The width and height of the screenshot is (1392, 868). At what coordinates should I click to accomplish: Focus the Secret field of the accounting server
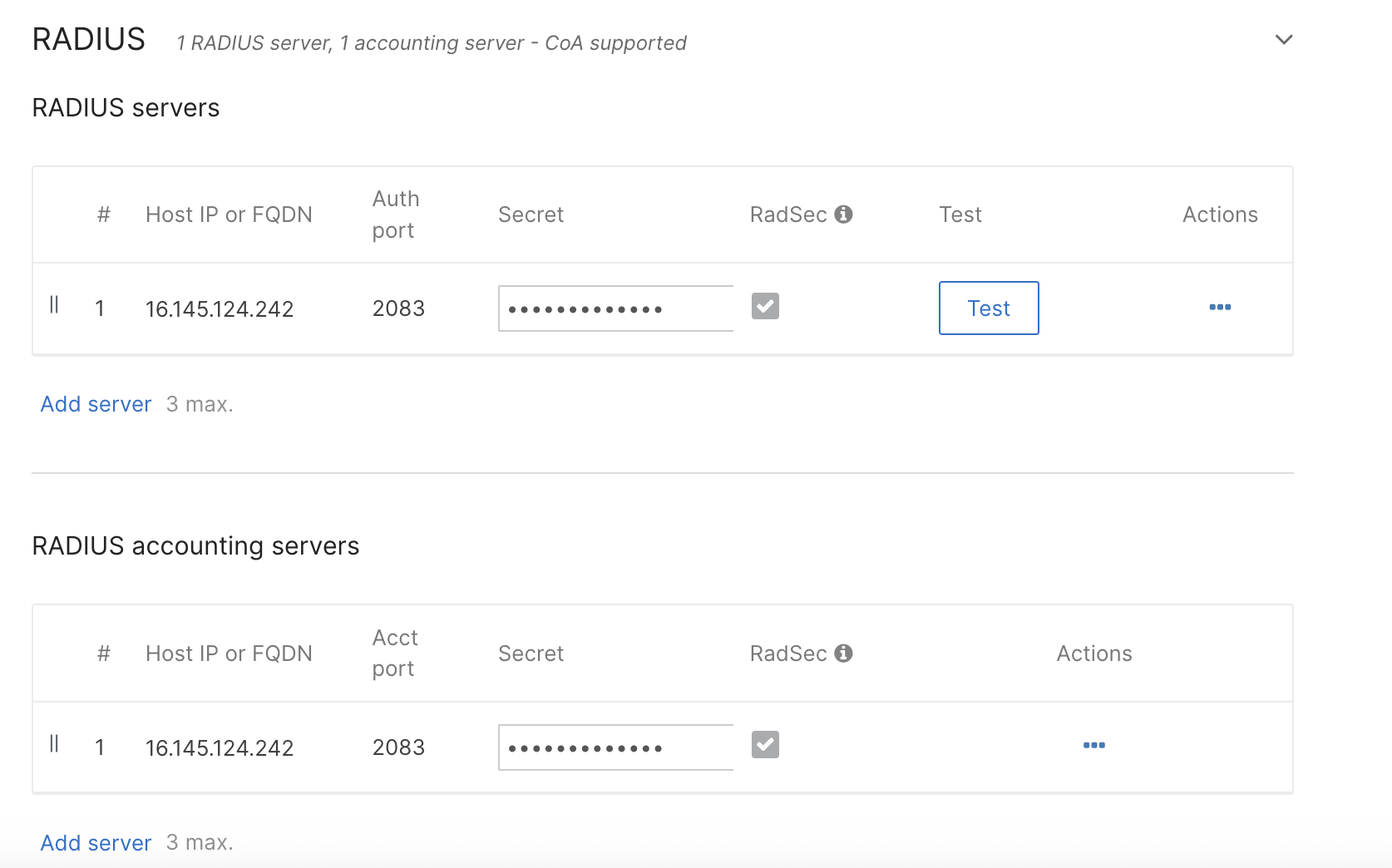[615, 748]
